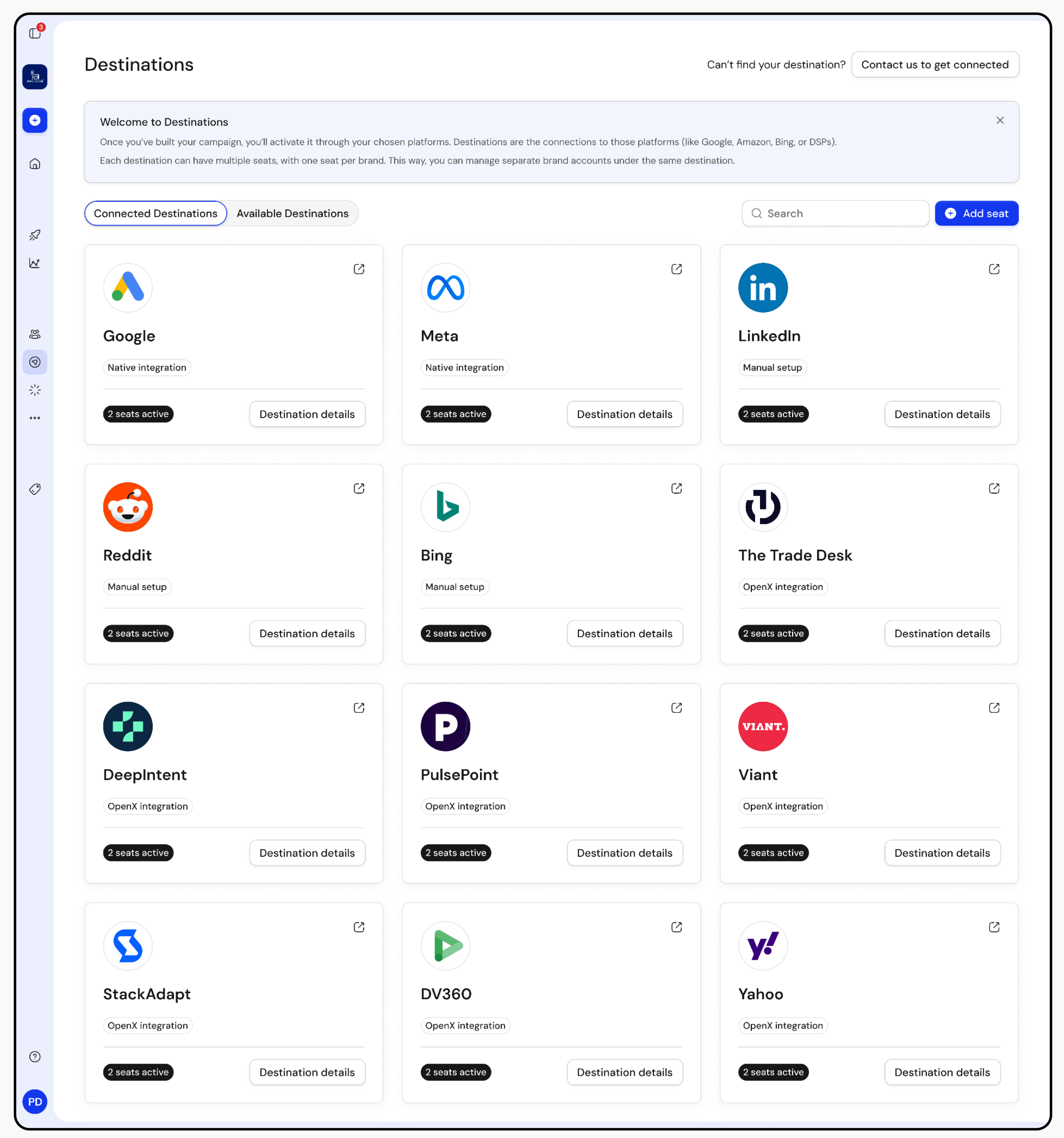The image size is (1064, 1138).
Task: Dismiss the Welcome to Destinations banner
Action: pyautogui.click(x=1000, y=120)
